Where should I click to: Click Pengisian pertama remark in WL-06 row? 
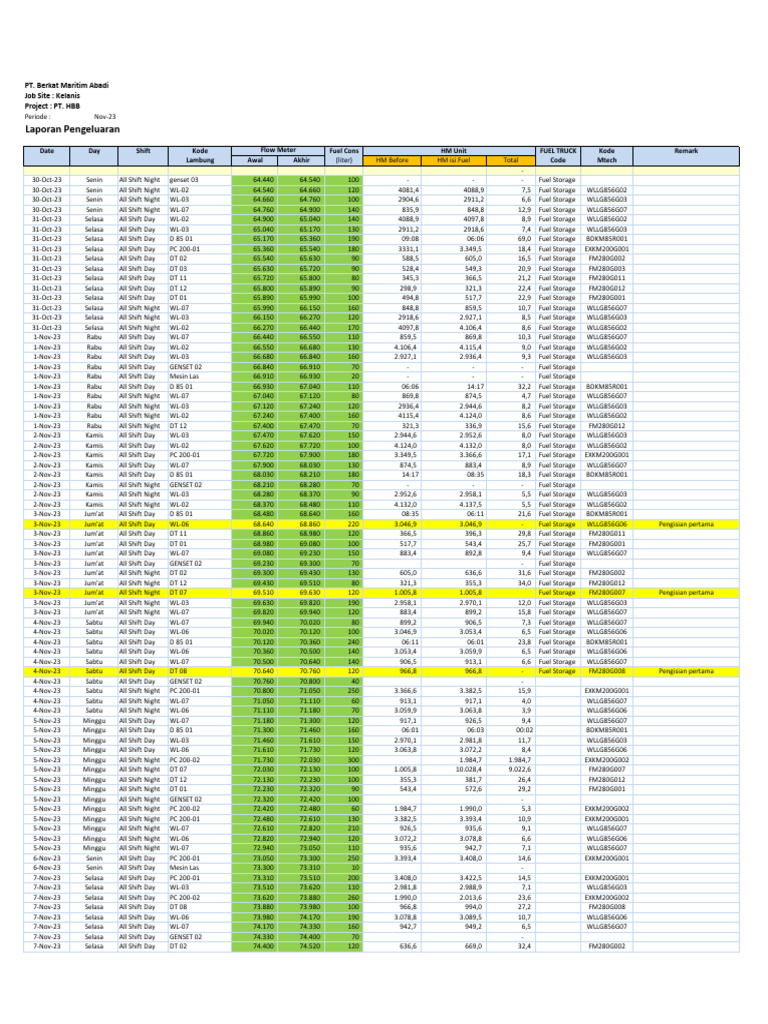point(686,524)
